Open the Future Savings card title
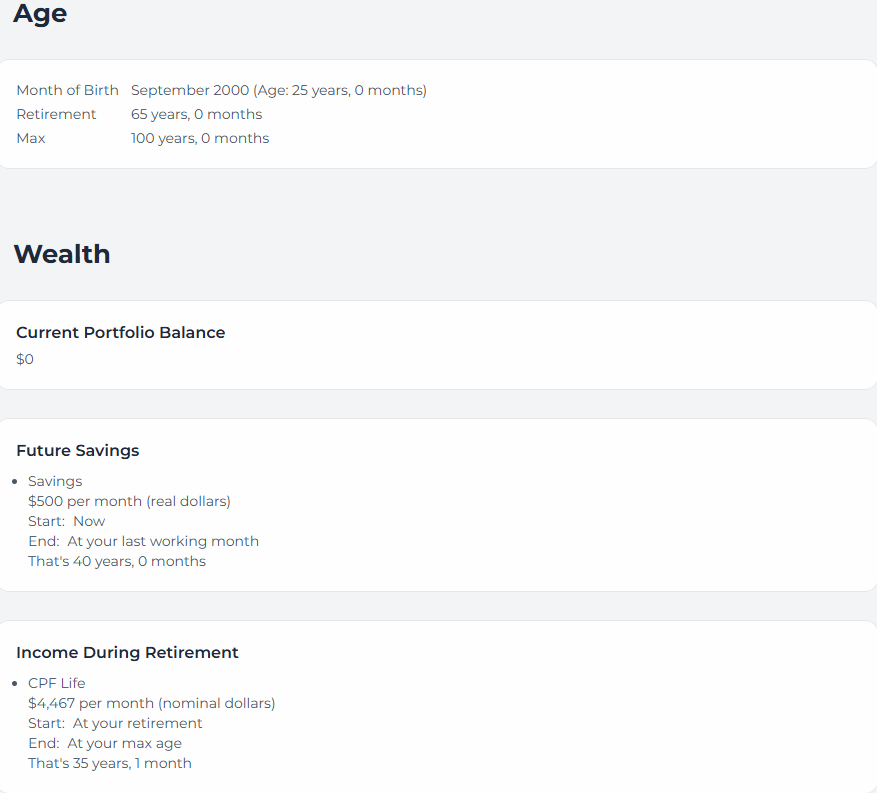This screenshot has height=793, width=877. (78, 450)
